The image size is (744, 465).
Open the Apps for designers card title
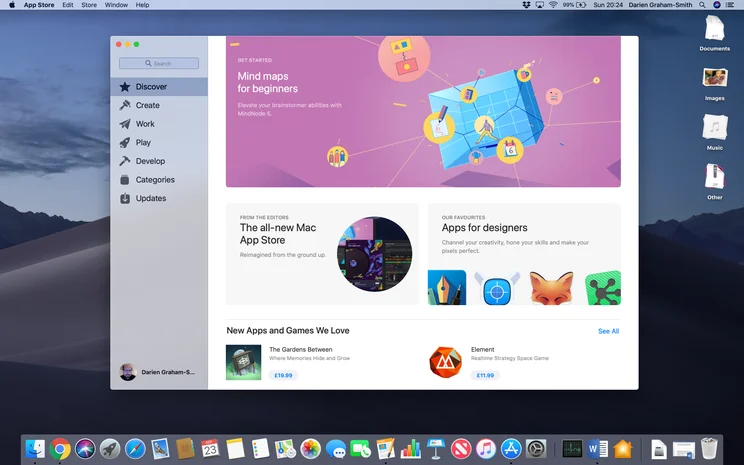pos(484,228)
